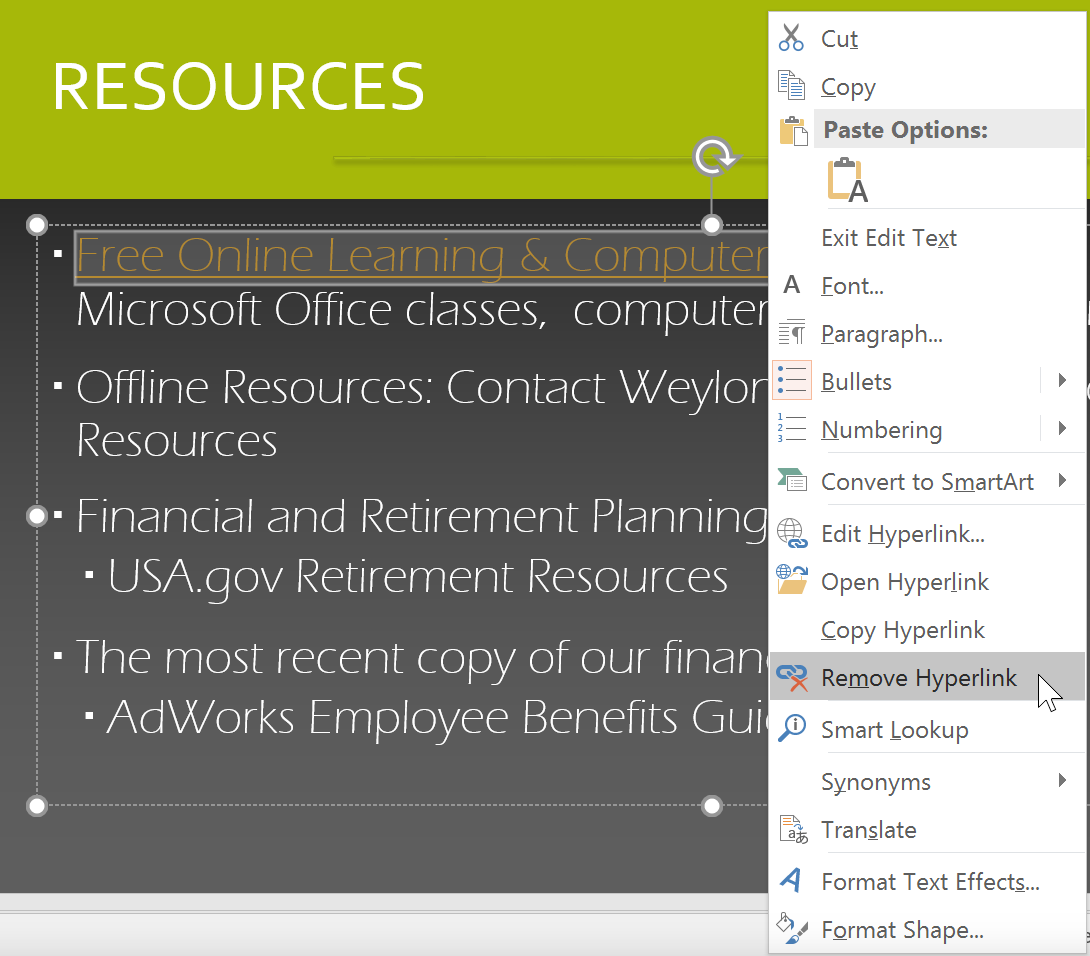Click the Smart Lookup magnifier icon
The image size is (1090, 956).
(791, 729)
